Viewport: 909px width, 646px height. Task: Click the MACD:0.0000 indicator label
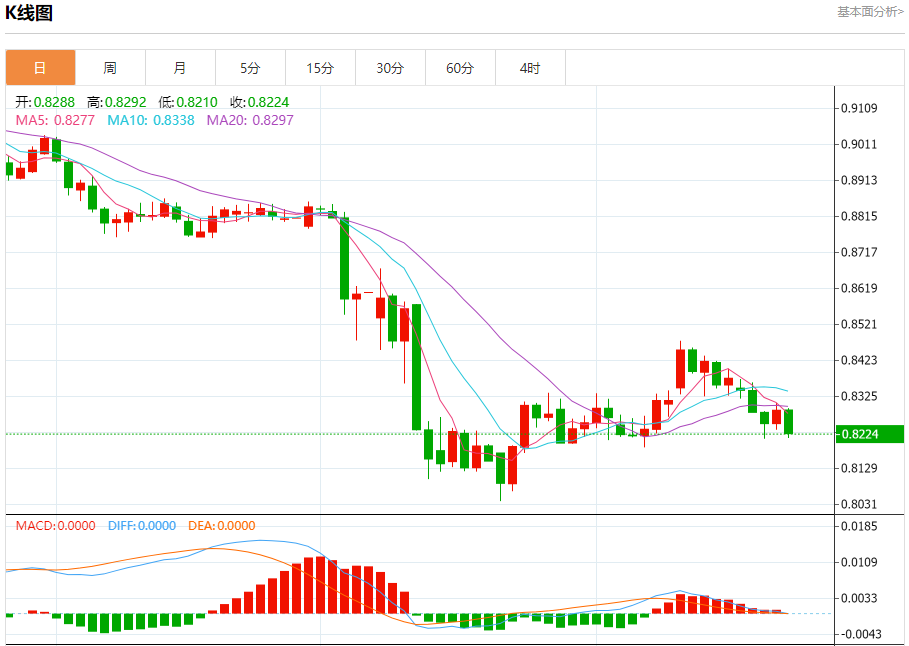(56, 525)
